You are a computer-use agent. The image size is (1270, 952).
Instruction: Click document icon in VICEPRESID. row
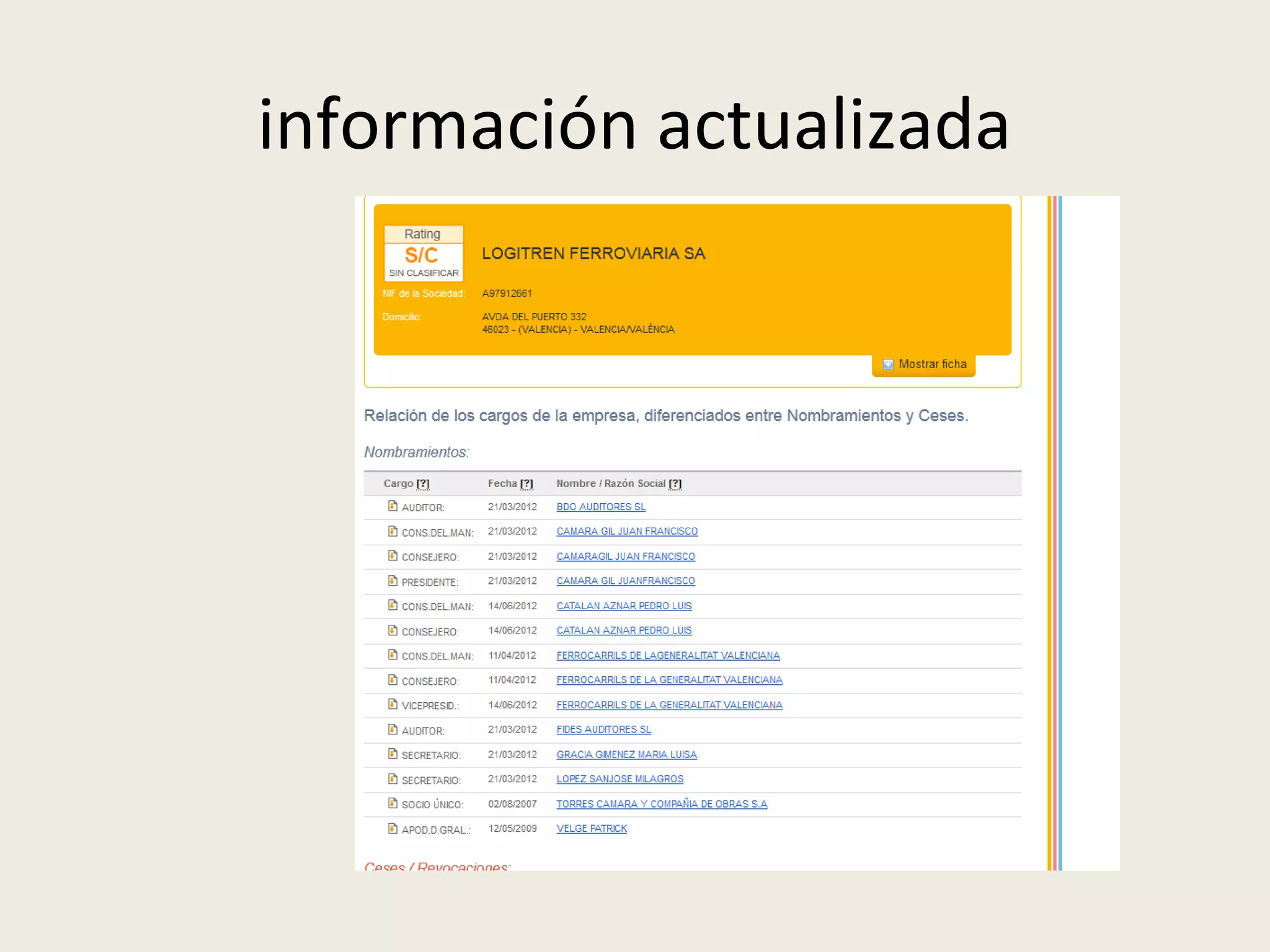point(393,705)
